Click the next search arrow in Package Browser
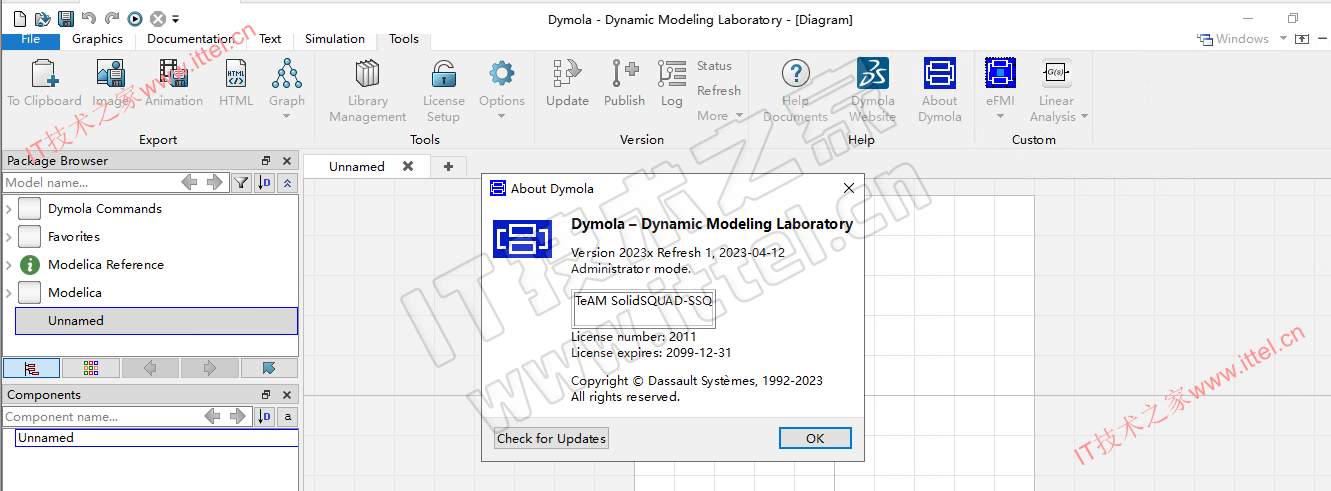Screen dimensions: 1331x491 click(215, 182)
